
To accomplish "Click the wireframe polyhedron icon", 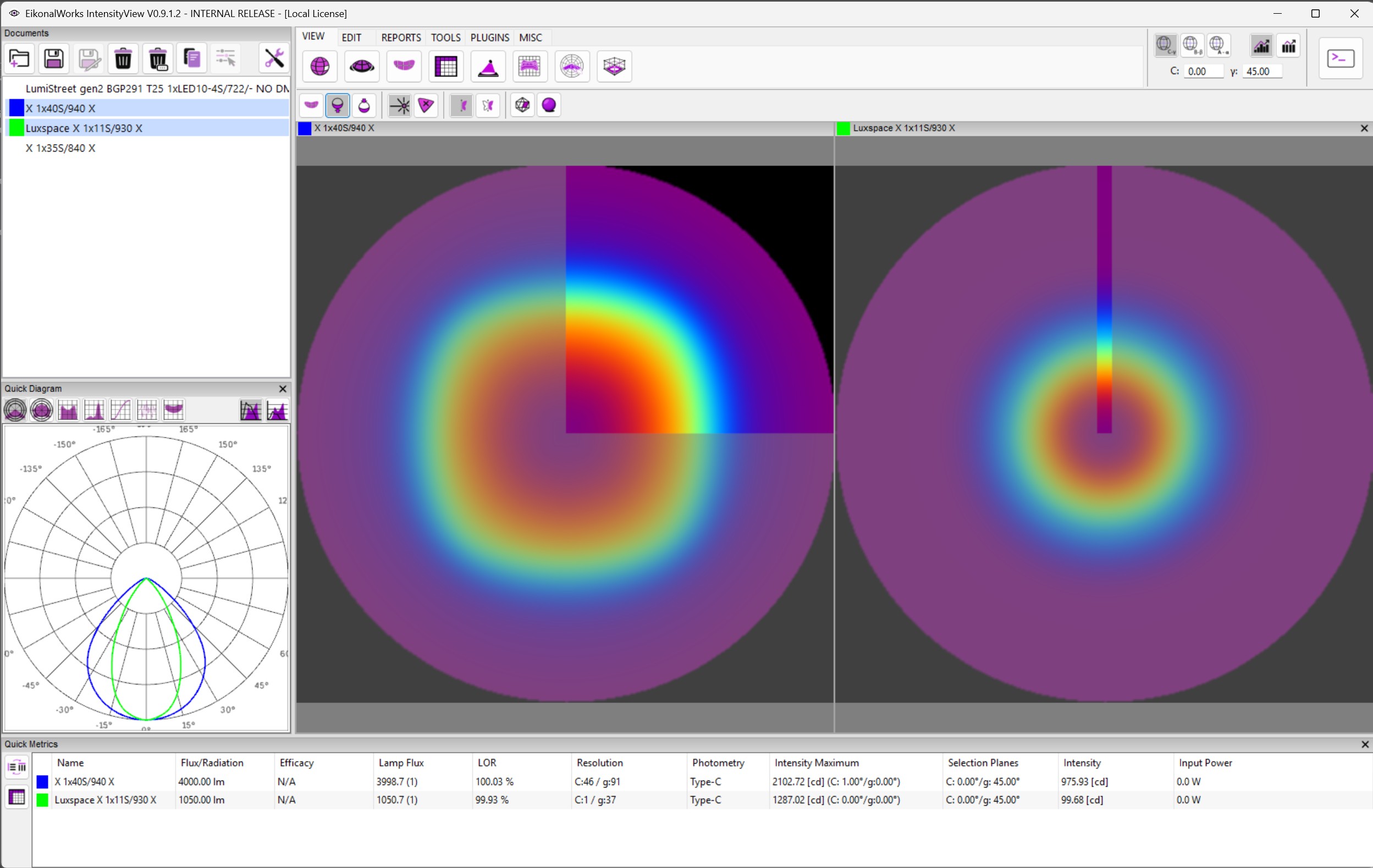I will (x=522, y=106).
